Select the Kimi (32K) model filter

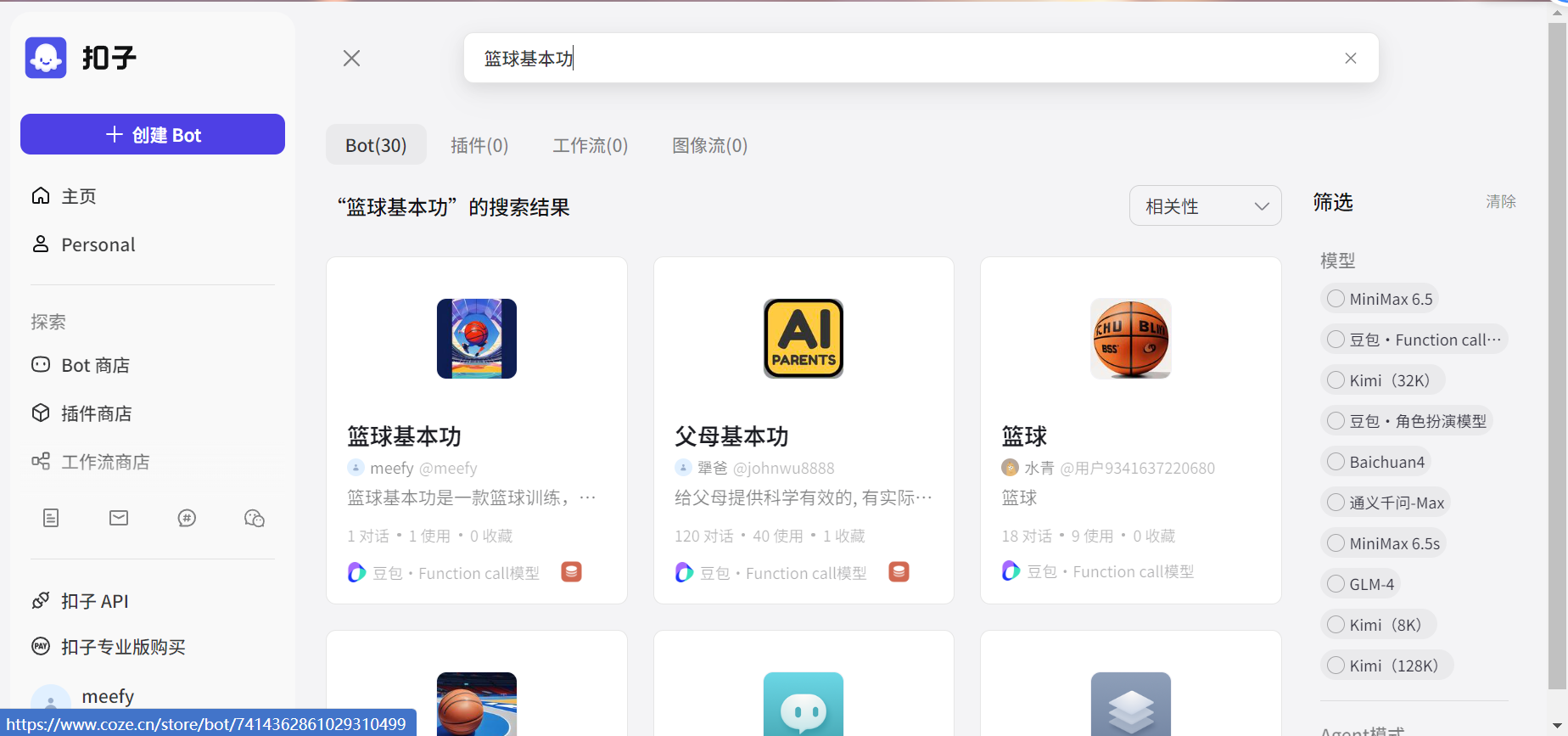point(1336,380)
